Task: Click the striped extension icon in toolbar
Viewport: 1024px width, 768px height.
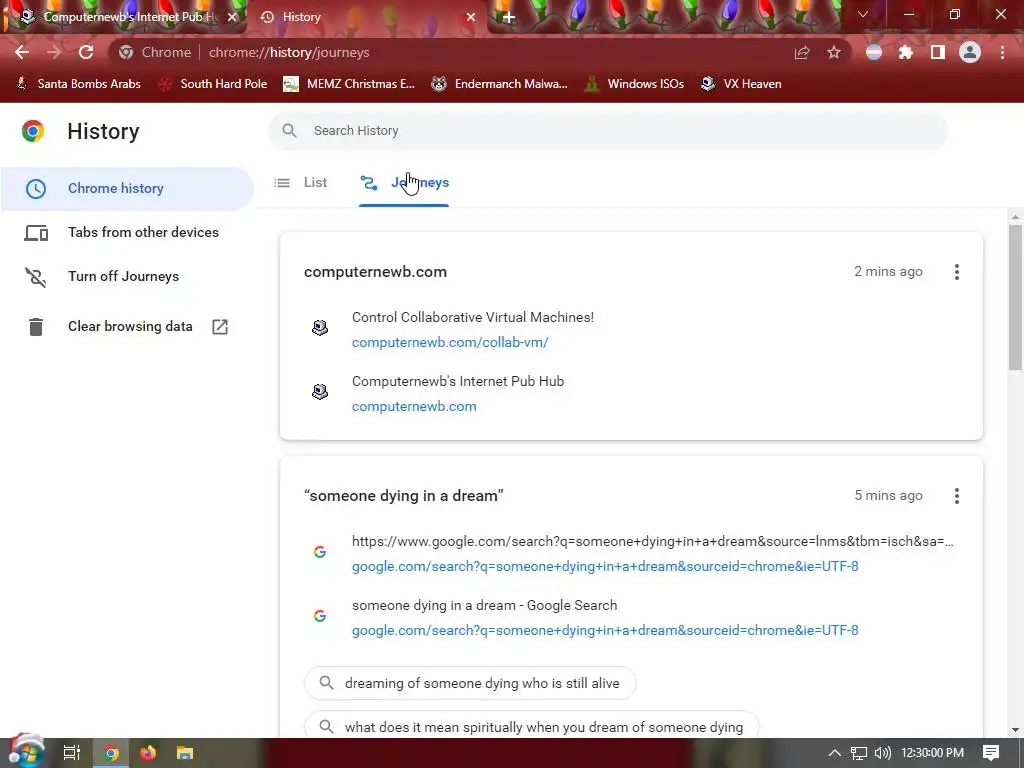Action: point(873,53)
